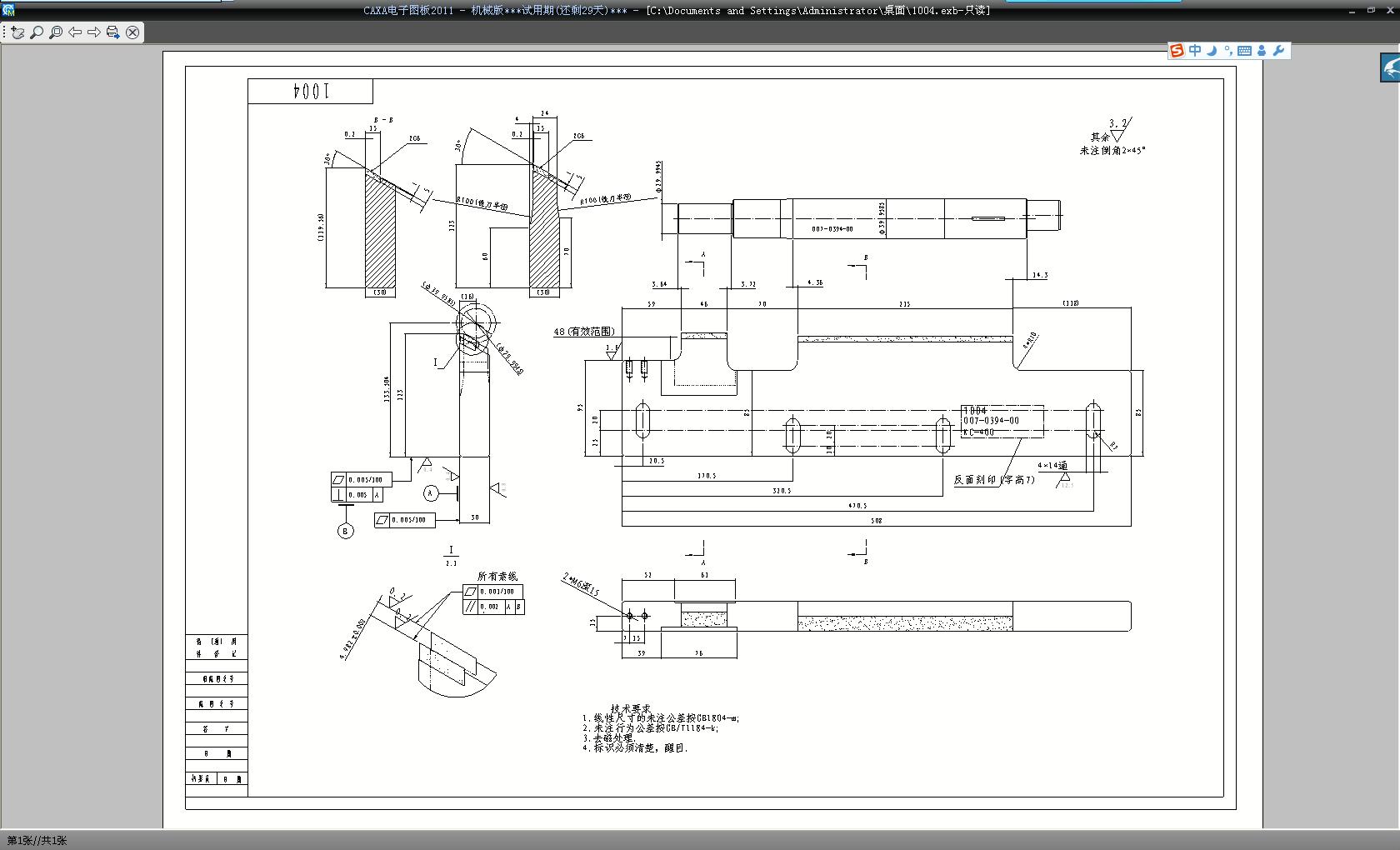This screenshot has height=850, width=1400.
Task: Select the pan hand tool
Action: [17, 32]
